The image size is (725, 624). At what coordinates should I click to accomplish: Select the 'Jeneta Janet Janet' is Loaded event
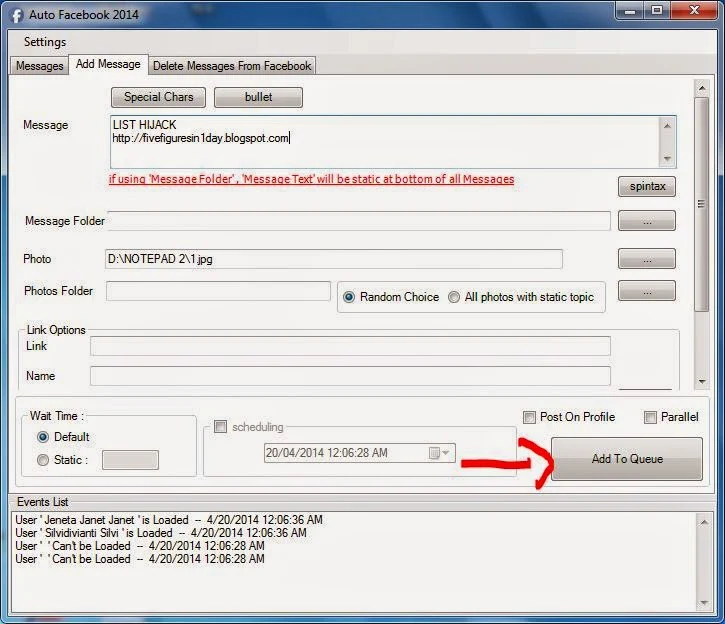[169, 520]
